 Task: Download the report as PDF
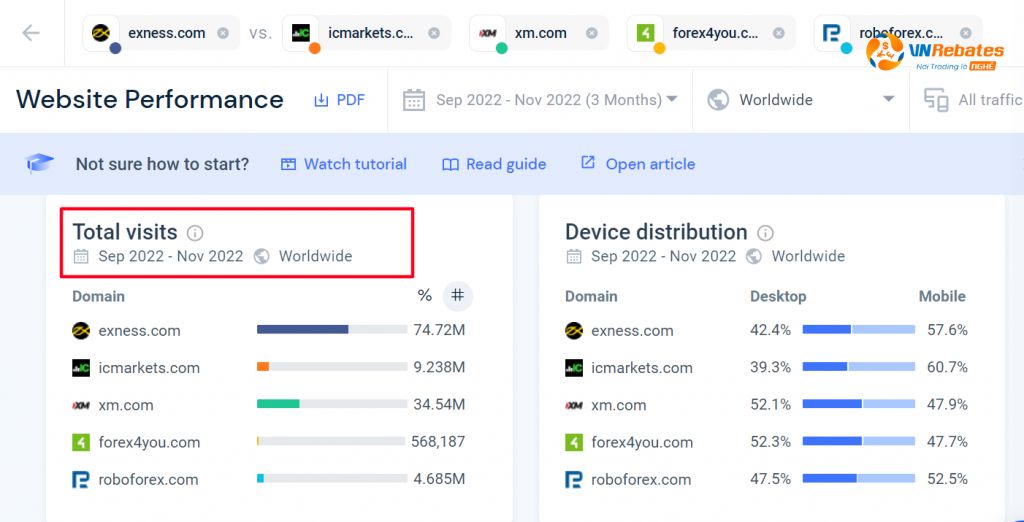pyautogui.click(x=339, y=100)
